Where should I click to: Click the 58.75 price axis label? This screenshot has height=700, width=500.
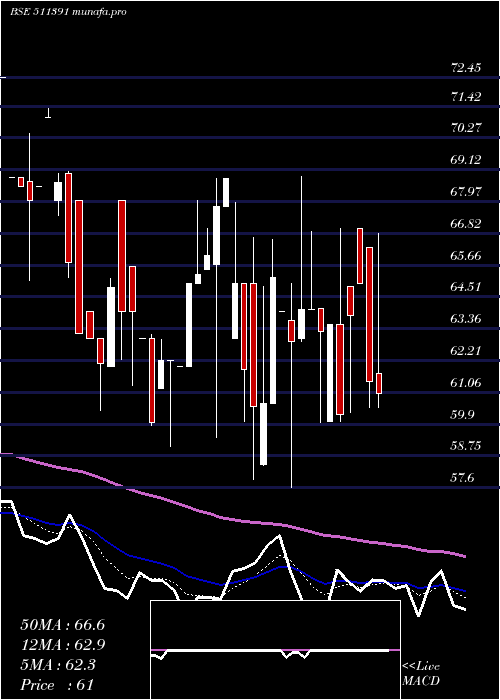pyautogui.click(x=466, y=446)
